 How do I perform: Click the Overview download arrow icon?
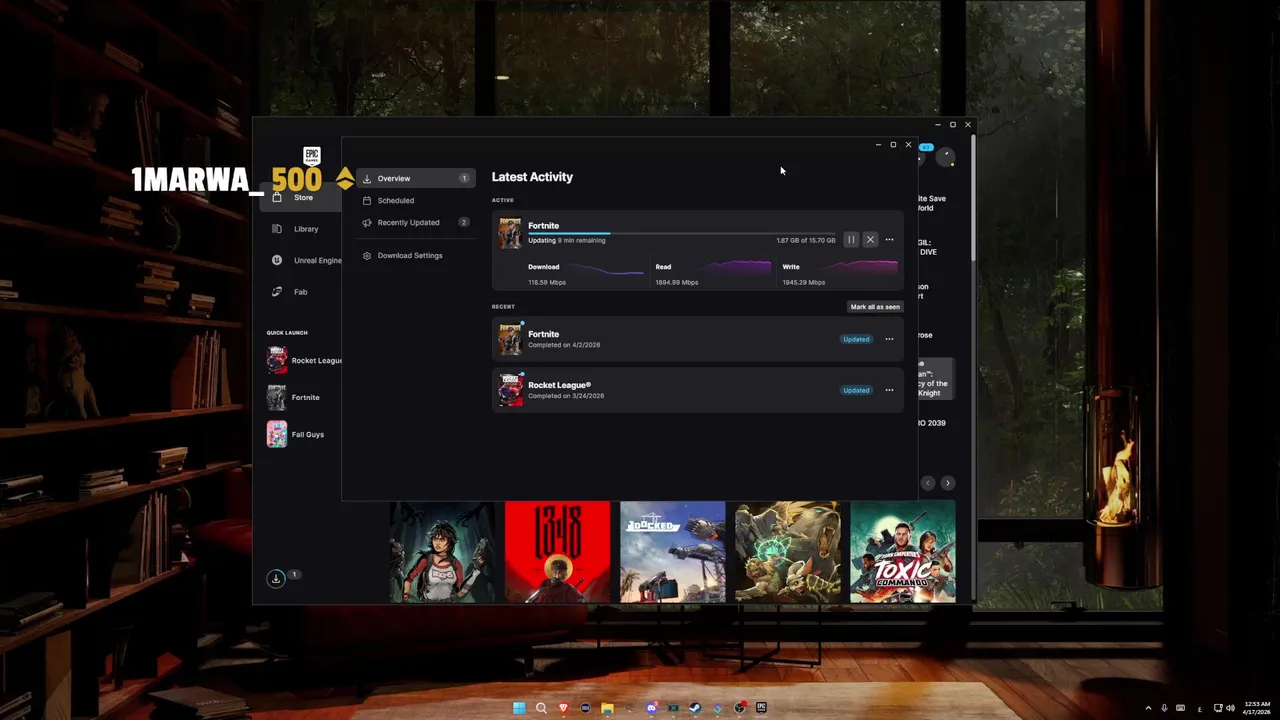click(367, 179)
